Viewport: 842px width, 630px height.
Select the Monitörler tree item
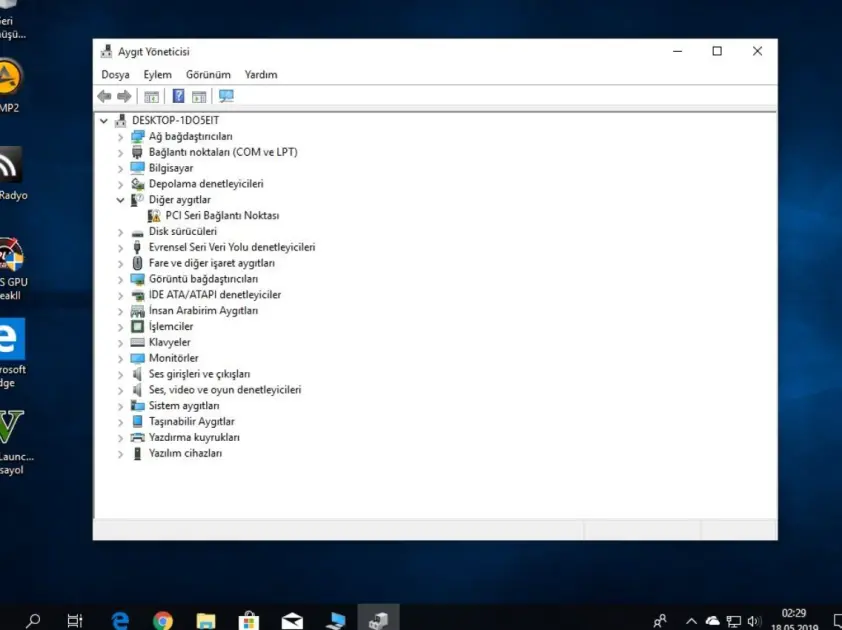click(173, 358)
